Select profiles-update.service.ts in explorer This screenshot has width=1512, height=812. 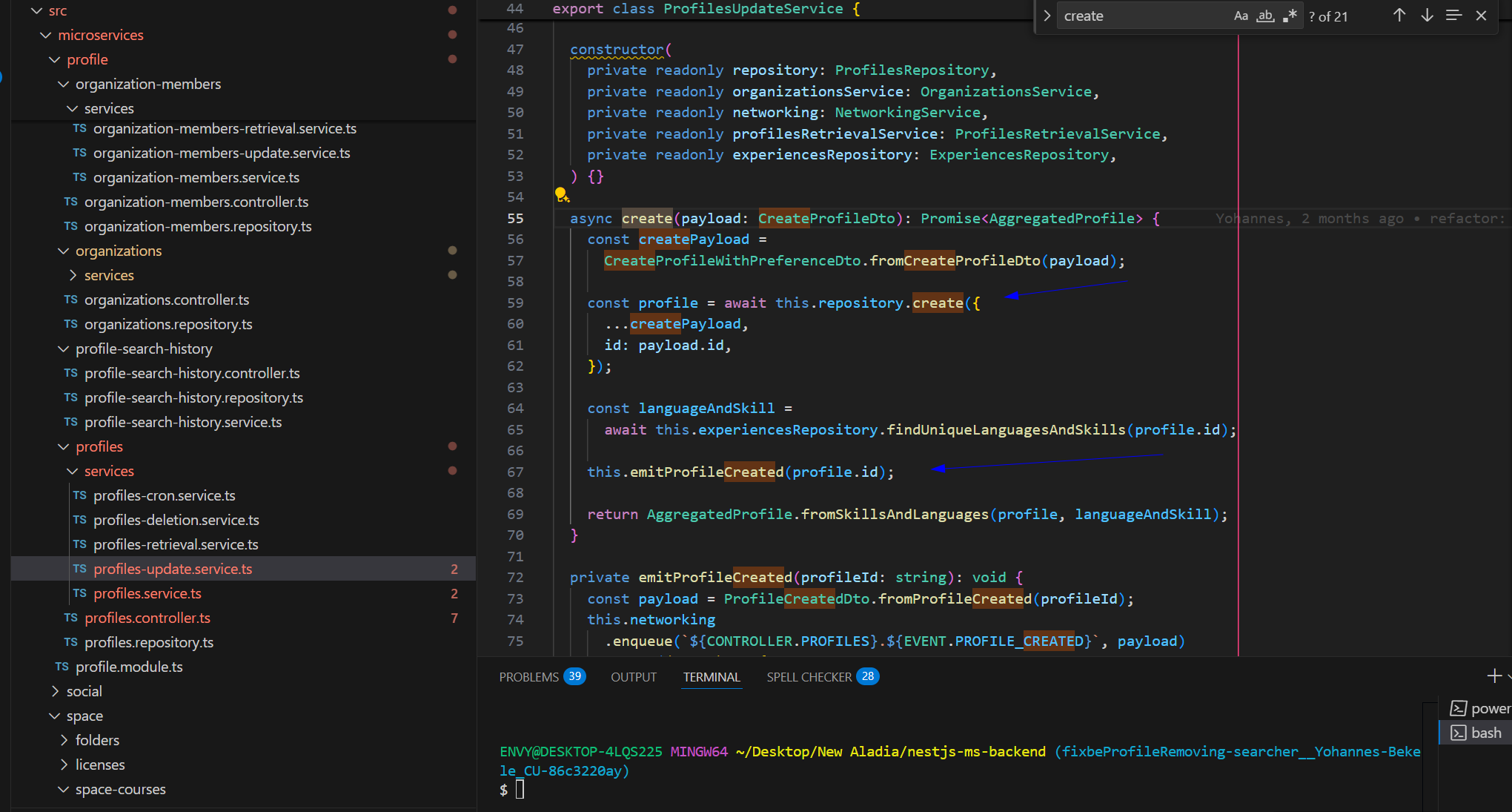point(173,569)
